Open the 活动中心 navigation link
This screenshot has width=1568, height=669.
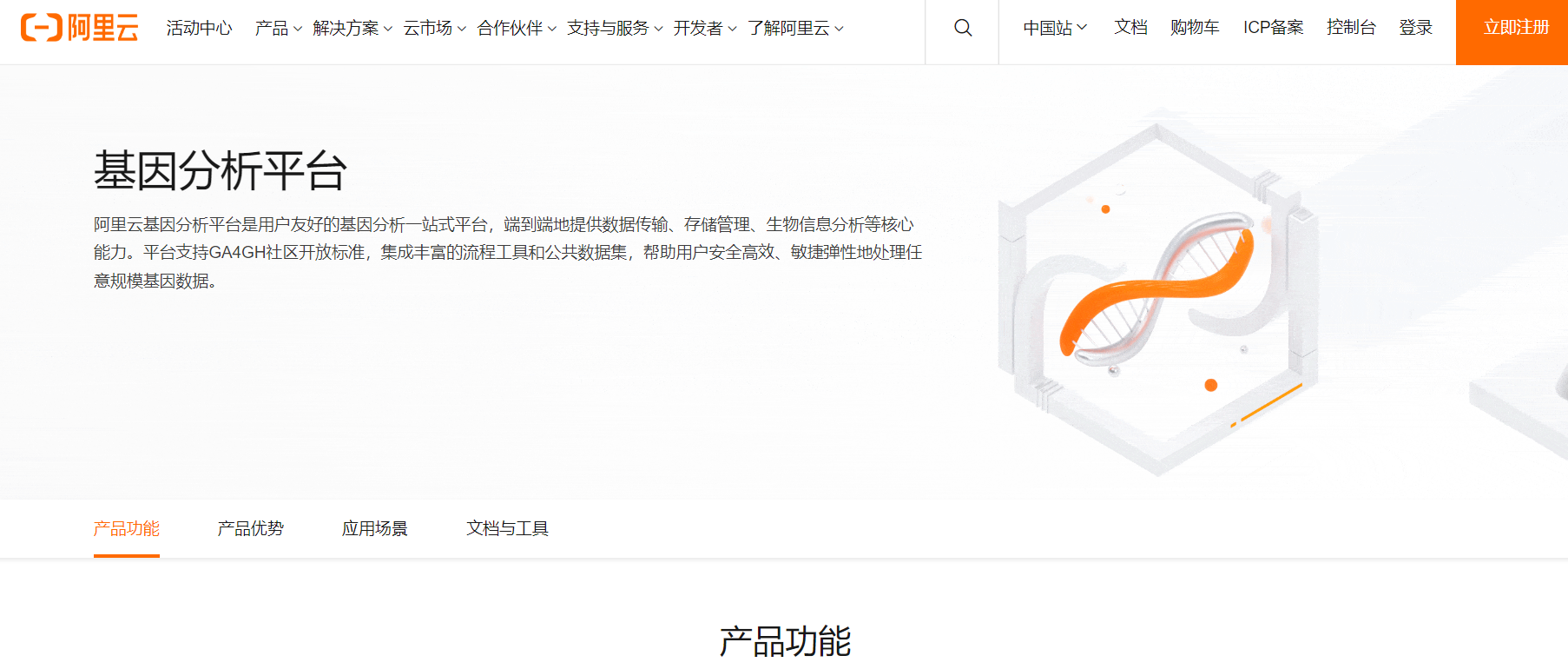[x=199, y=28]
